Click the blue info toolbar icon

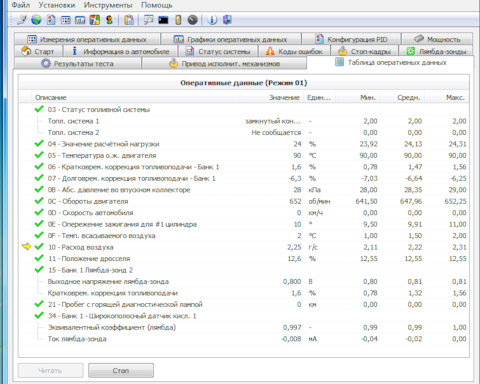pyautogui.click(x=212, y=20)
